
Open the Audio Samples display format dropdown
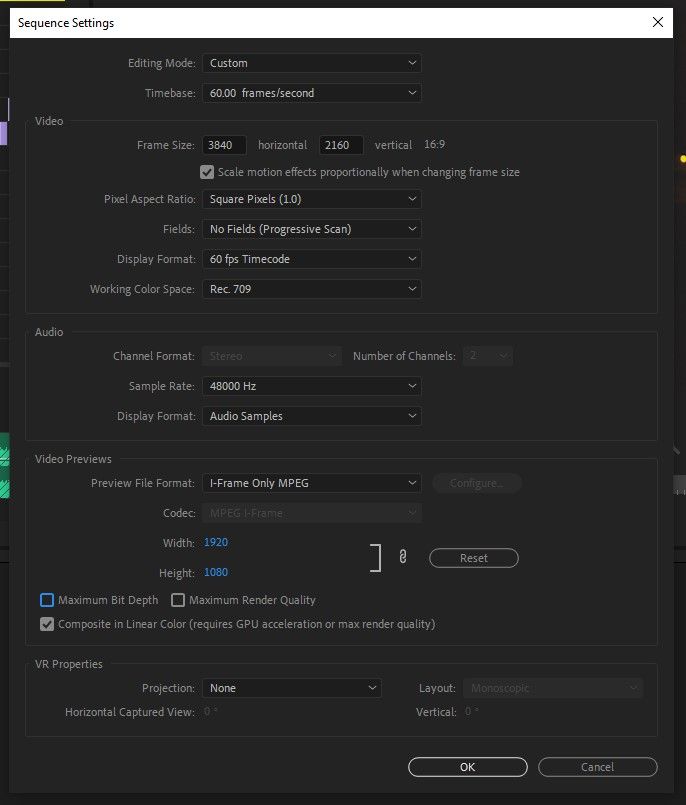click(x=312, y=416)
